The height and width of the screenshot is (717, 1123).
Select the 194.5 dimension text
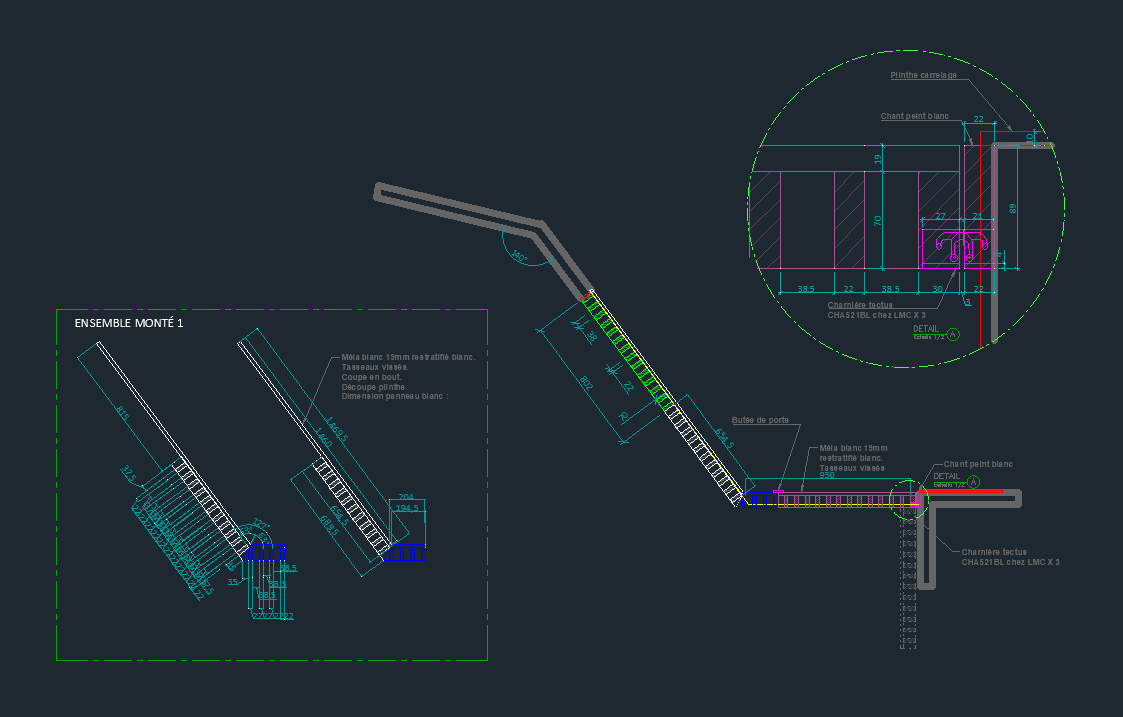(x=407, y=509)
